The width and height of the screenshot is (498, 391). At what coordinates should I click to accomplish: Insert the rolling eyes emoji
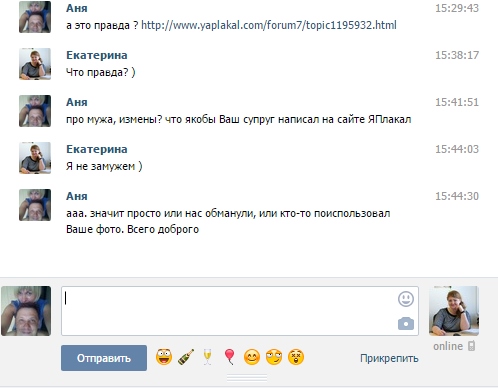tap(274, 357)
